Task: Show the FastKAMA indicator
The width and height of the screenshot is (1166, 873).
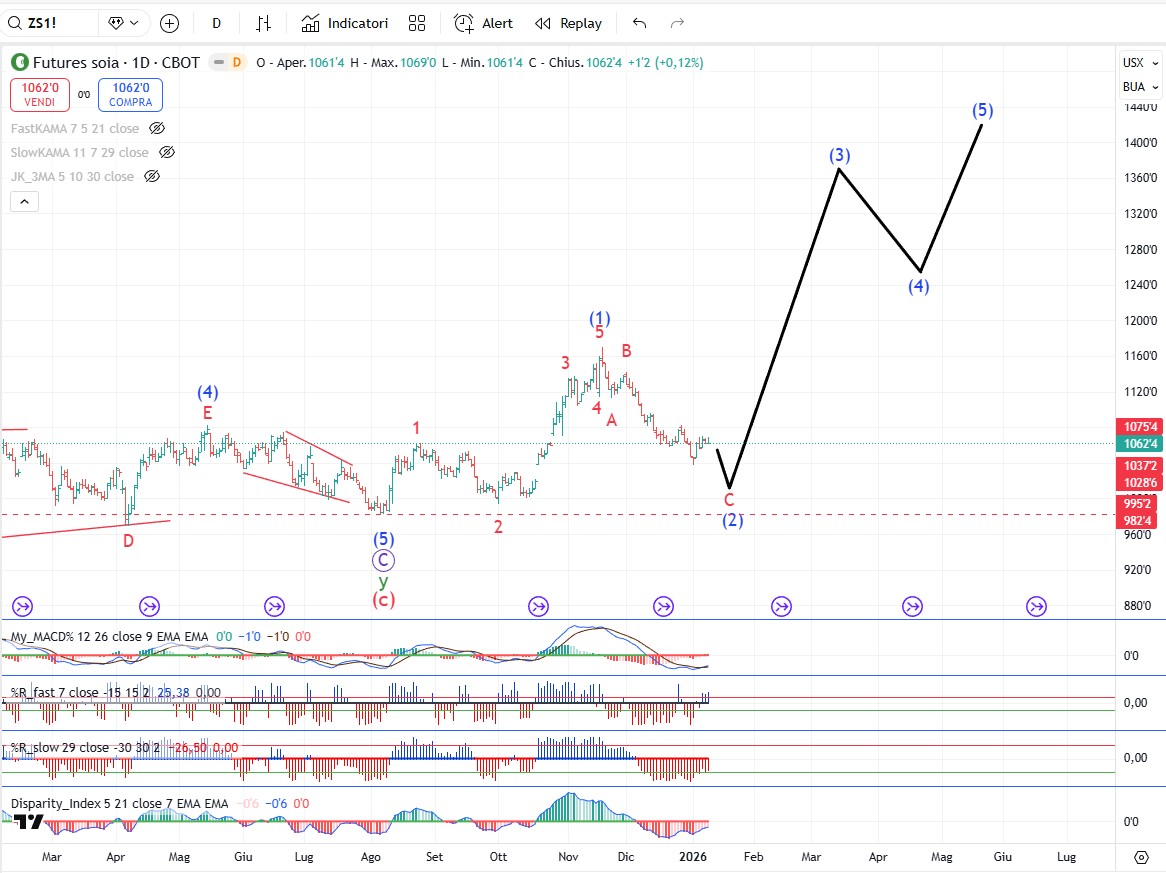Action: point(157,128)
